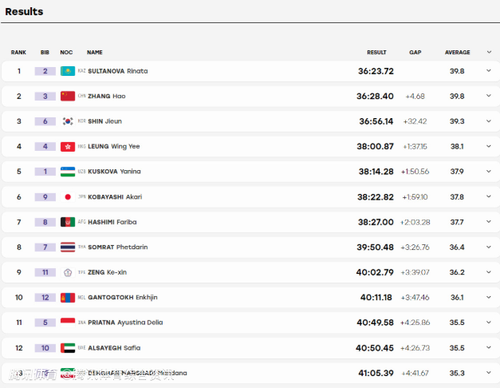Image resolution: width=500 pixels, height=388 pixels.
Task: Expand all rows using header chevron
Action: [489, 52]
